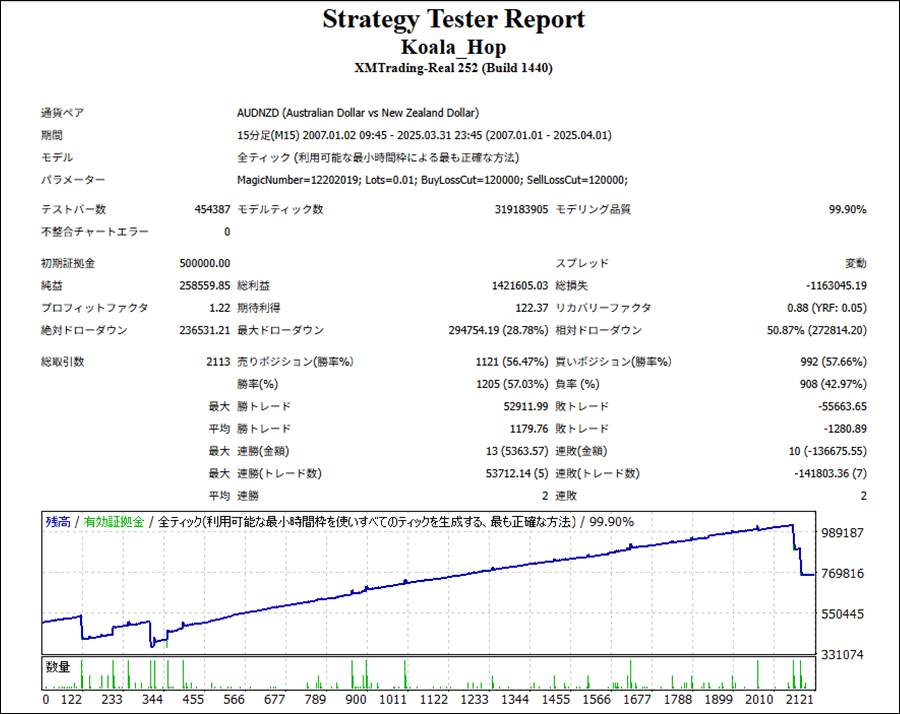This screenshot has height=714, width=900.
Task: Select the gross loss value -1163045.19
Action: coord(836,286)
